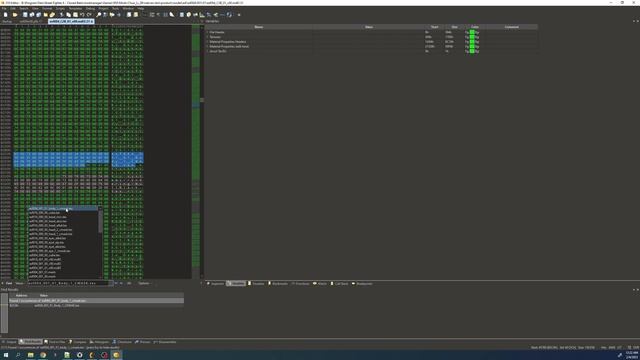The height and width of the screenshot is (360, 640).
Task: Click the Address header in Find Results
Action: pyautogui.click(x=22, y=296)
